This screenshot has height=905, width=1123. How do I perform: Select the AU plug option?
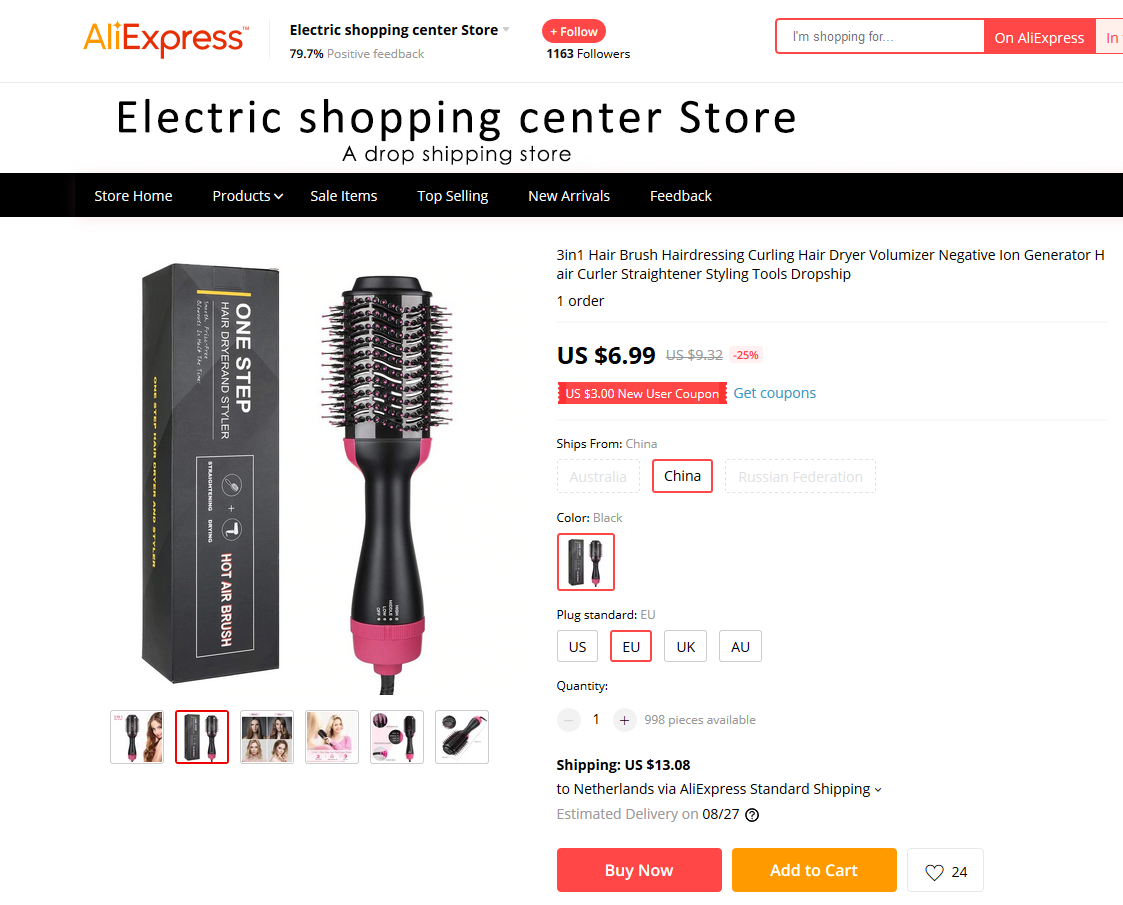(x=740, y=647)
